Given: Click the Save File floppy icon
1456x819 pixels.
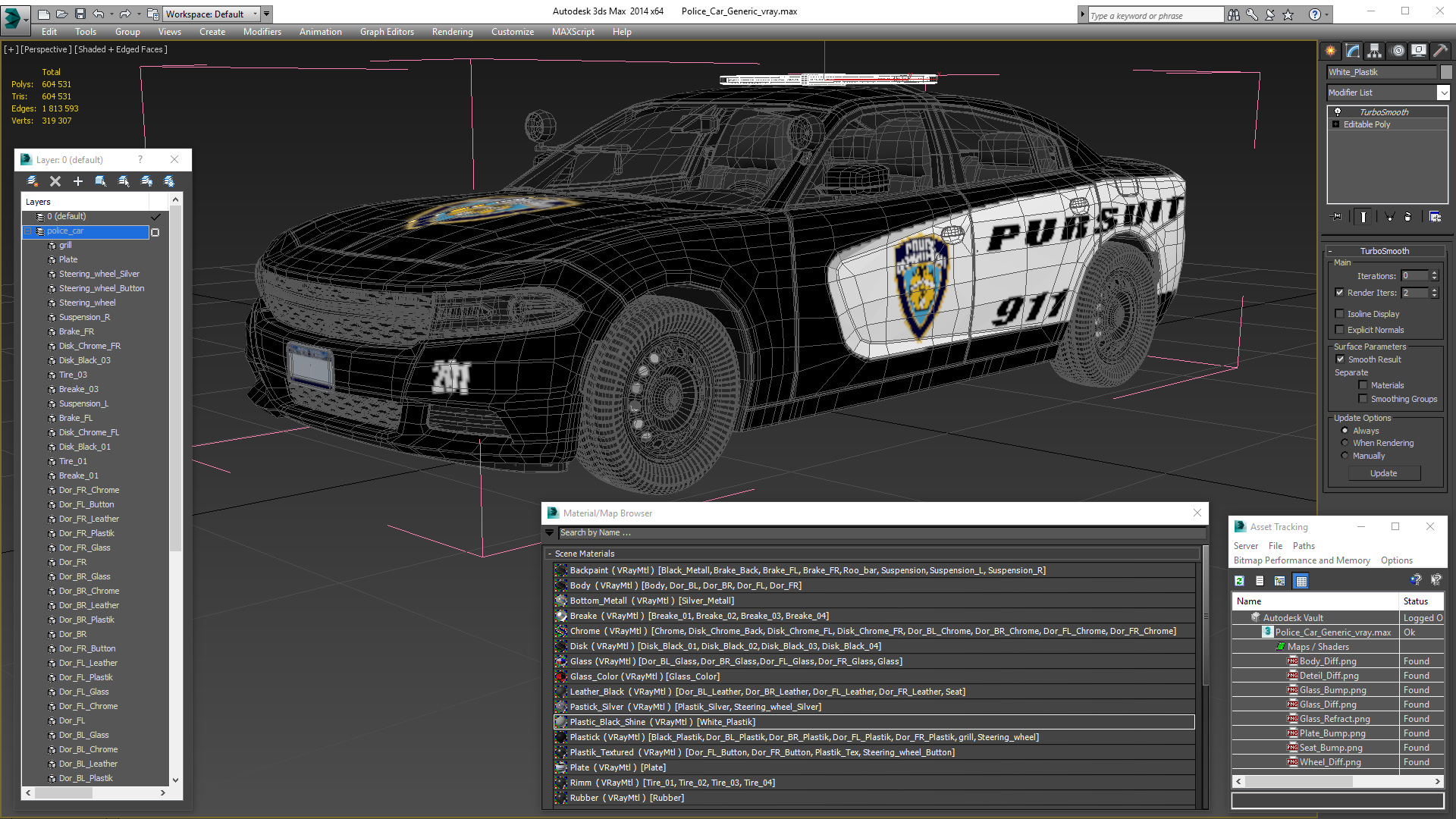Looking at the screenshot, I should click(79, 14).
